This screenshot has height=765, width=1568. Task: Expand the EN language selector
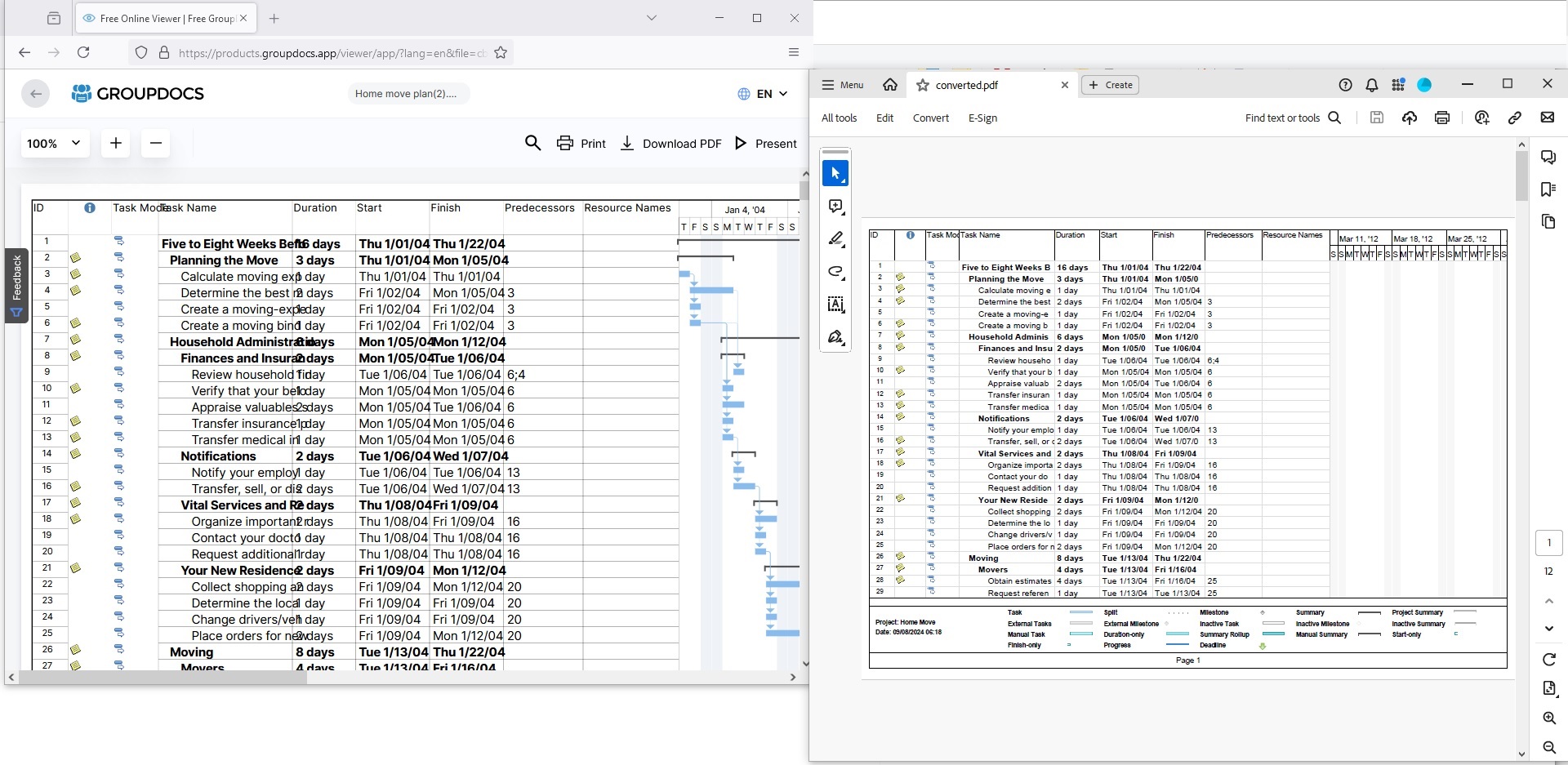(x=763, y=94)
